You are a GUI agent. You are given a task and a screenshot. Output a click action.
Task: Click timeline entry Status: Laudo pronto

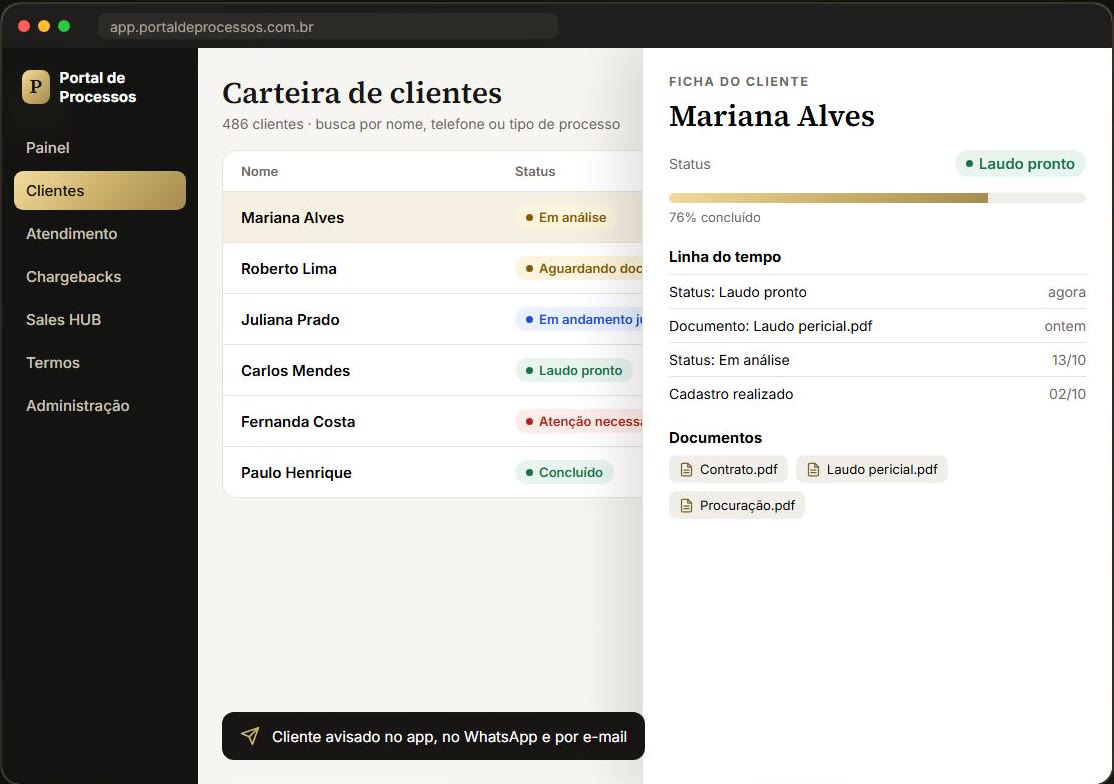click(877, 292)
